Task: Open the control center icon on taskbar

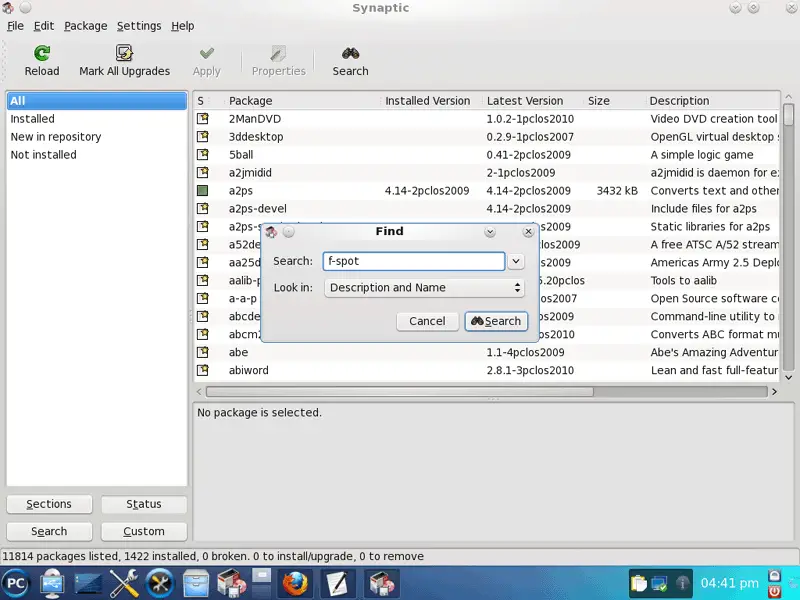Action: pos(160,583)
